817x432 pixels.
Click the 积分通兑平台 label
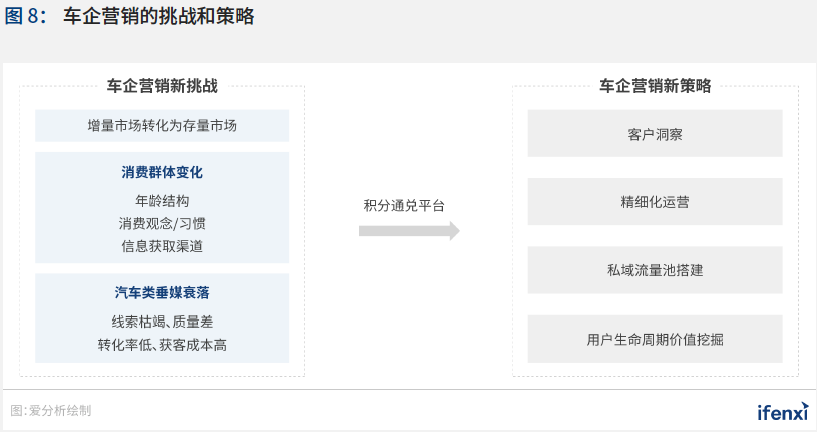(404, 205)
